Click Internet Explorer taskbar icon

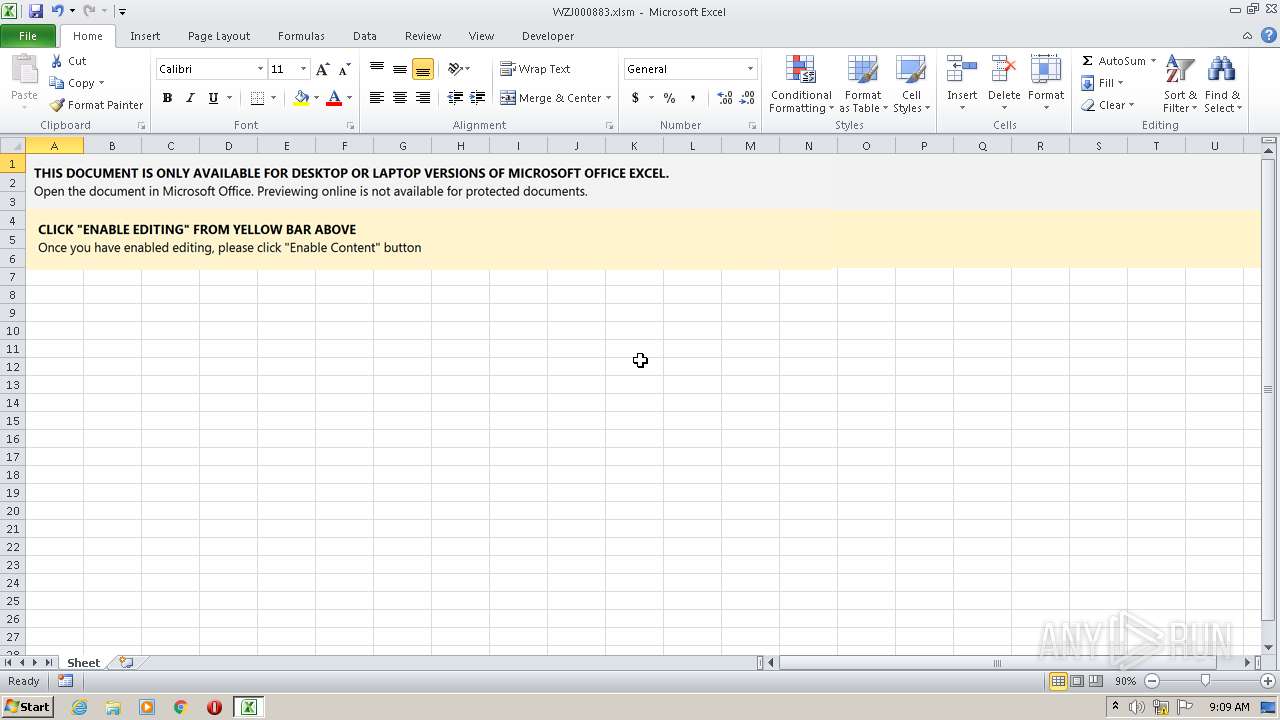click(x=80, y=707)
